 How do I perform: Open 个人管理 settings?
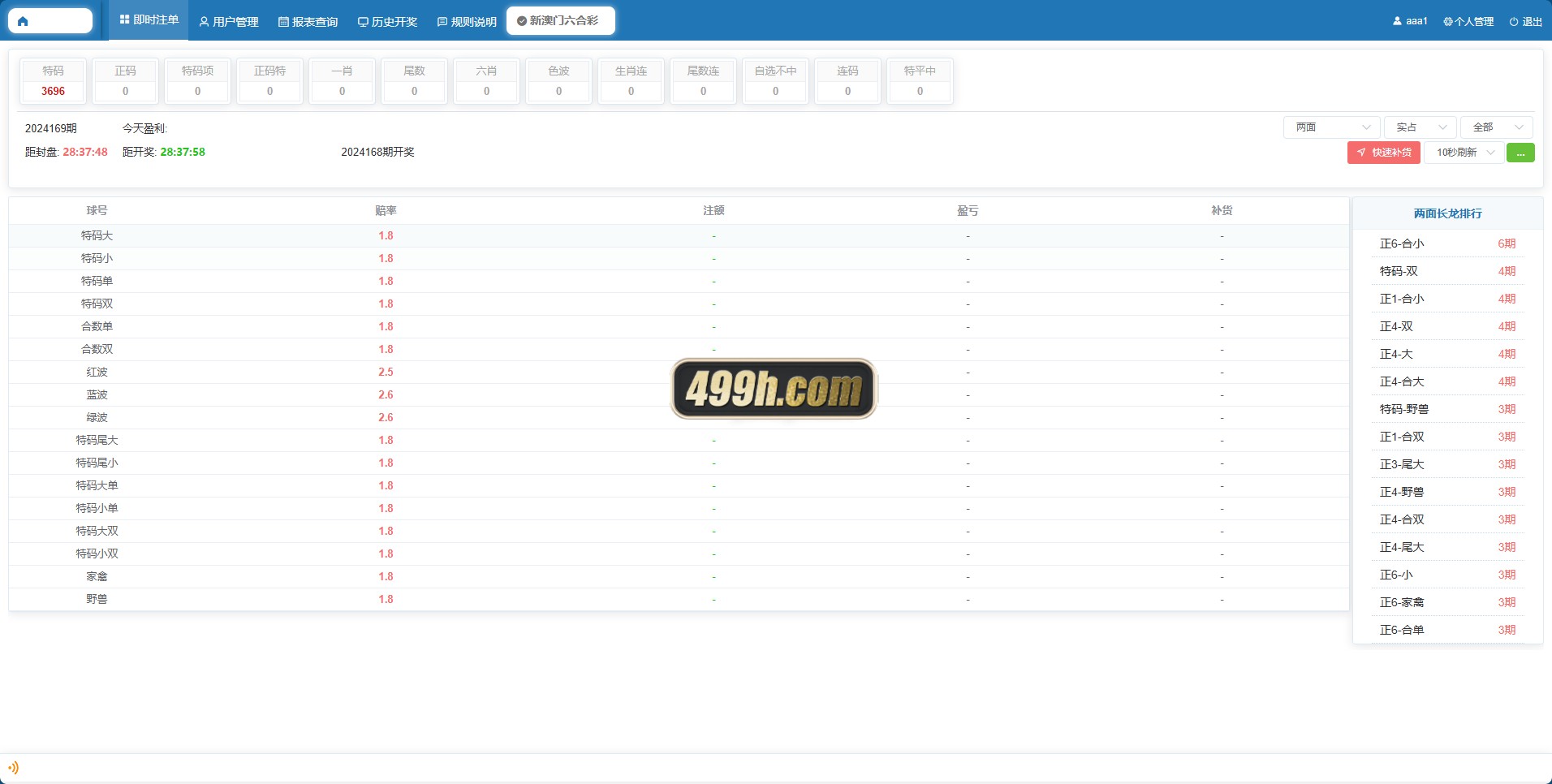click(1468, 22)
